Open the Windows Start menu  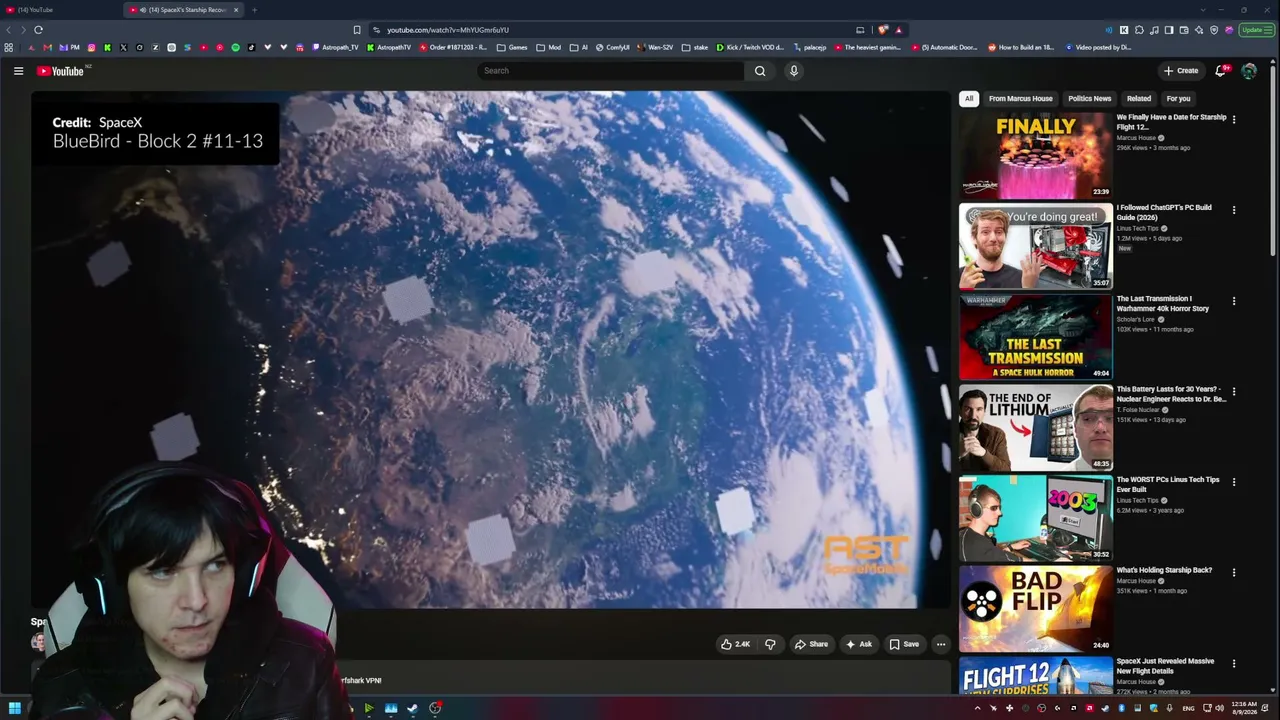(x=14, y=708)
